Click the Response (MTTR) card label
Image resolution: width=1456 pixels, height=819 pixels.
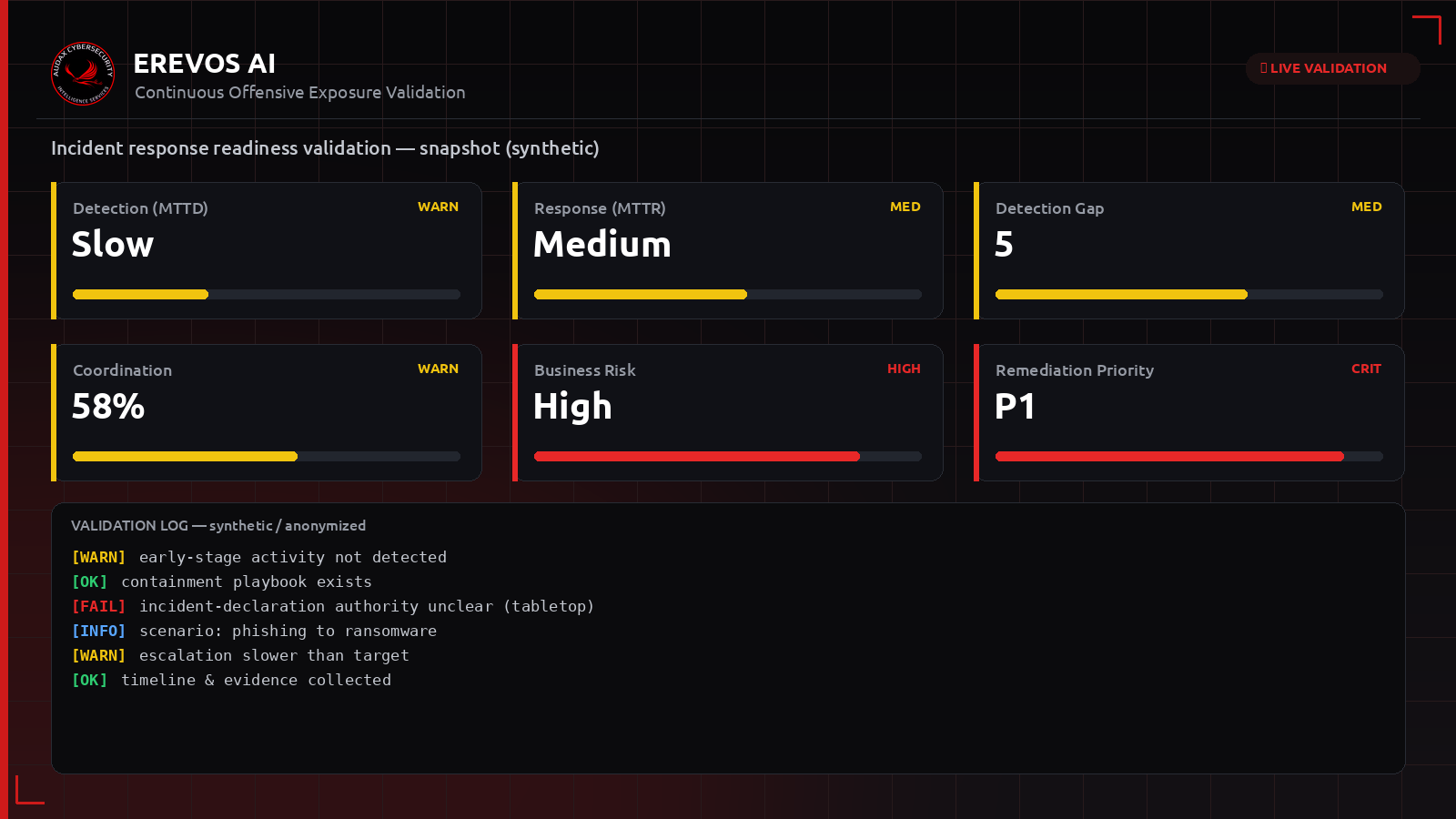(600, 208)
